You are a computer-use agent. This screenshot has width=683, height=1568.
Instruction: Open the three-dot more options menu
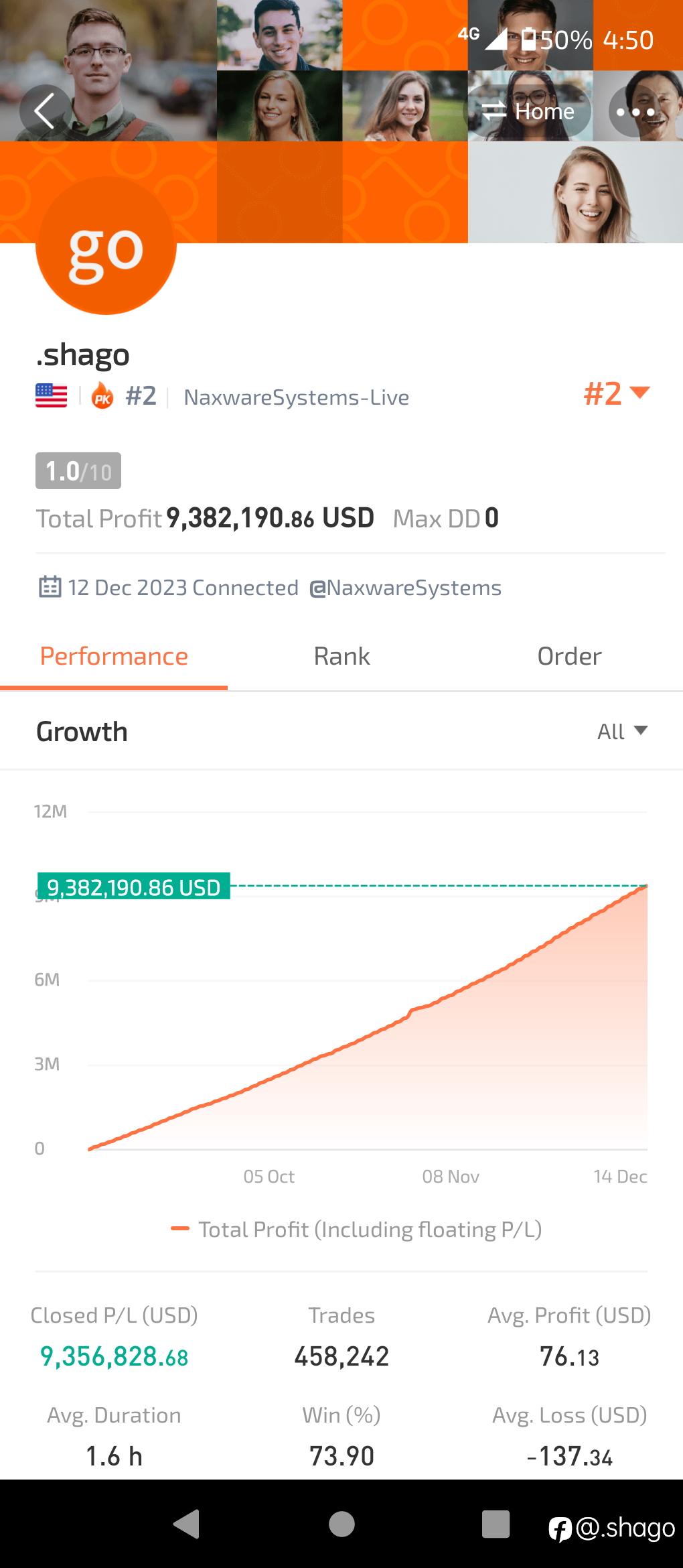click(635, 111)
